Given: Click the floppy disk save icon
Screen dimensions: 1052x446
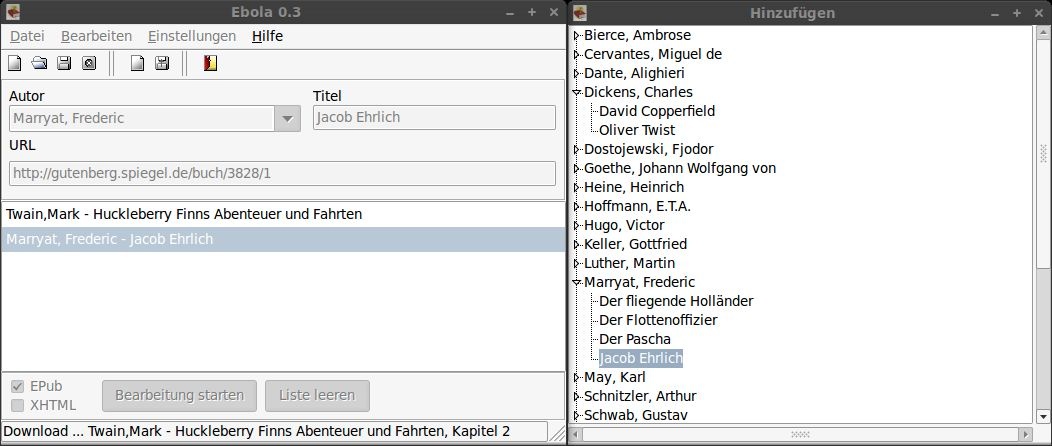Looking at the screenshot, I should 64,64.
